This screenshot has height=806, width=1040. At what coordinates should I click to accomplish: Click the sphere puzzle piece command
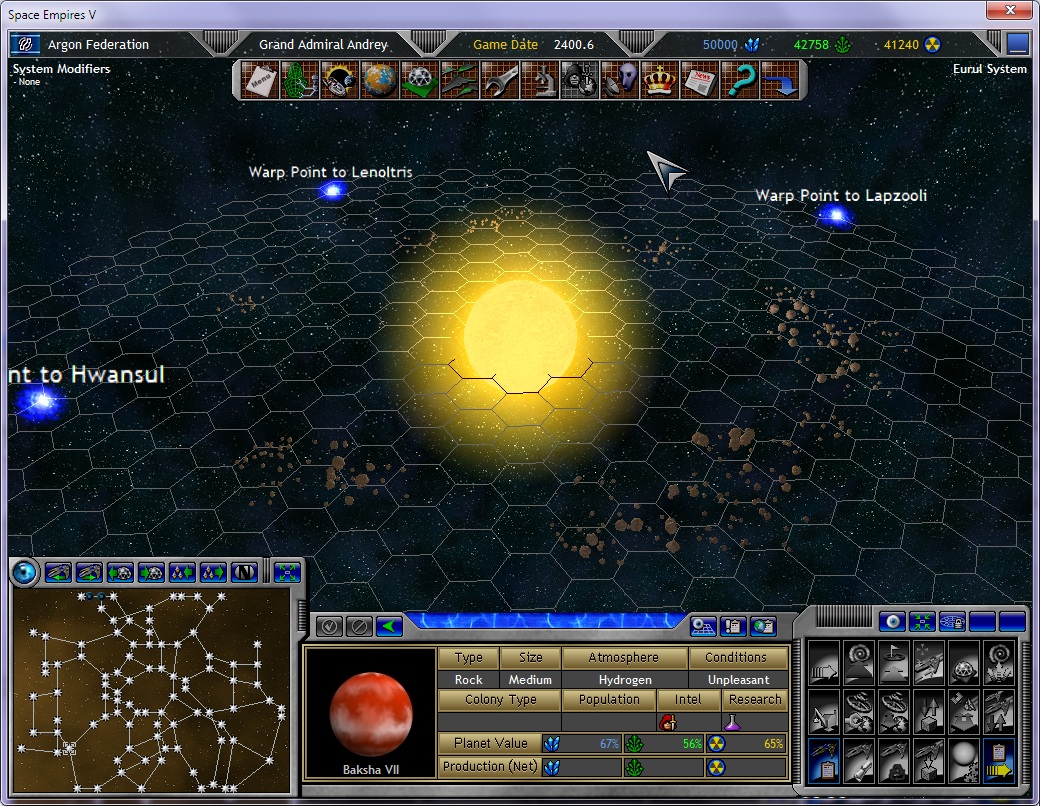[x=964, y=761]
